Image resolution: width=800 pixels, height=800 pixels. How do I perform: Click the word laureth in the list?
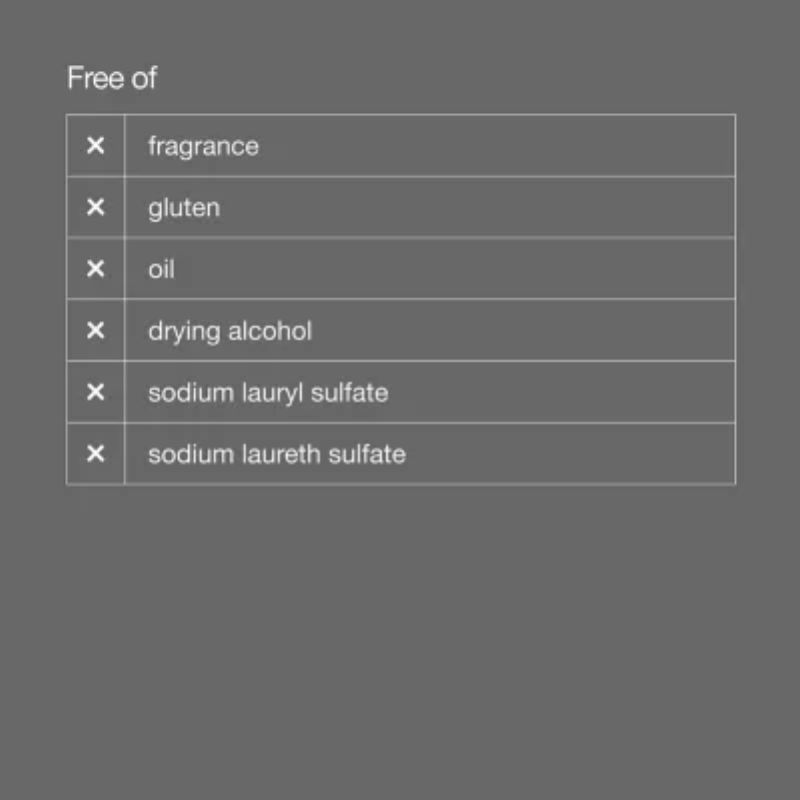click(x=281, y=454)
